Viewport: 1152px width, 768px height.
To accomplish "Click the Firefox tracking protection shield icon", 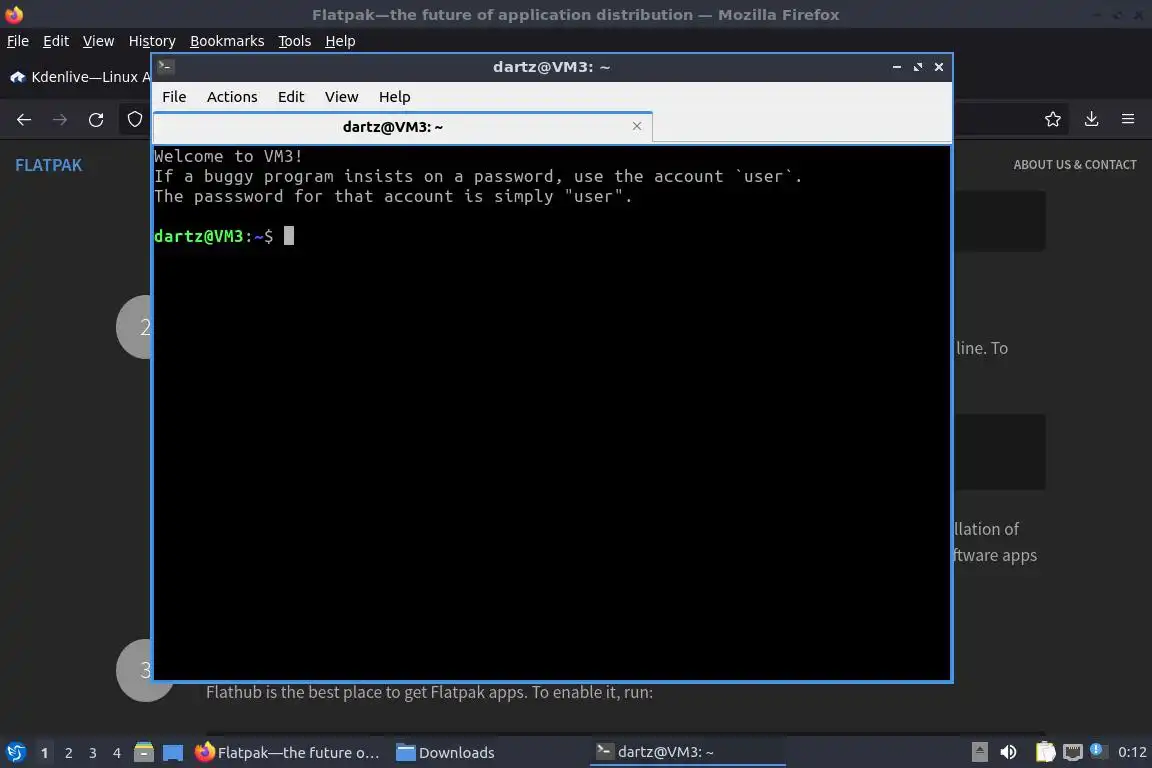I will coord(135,119).
